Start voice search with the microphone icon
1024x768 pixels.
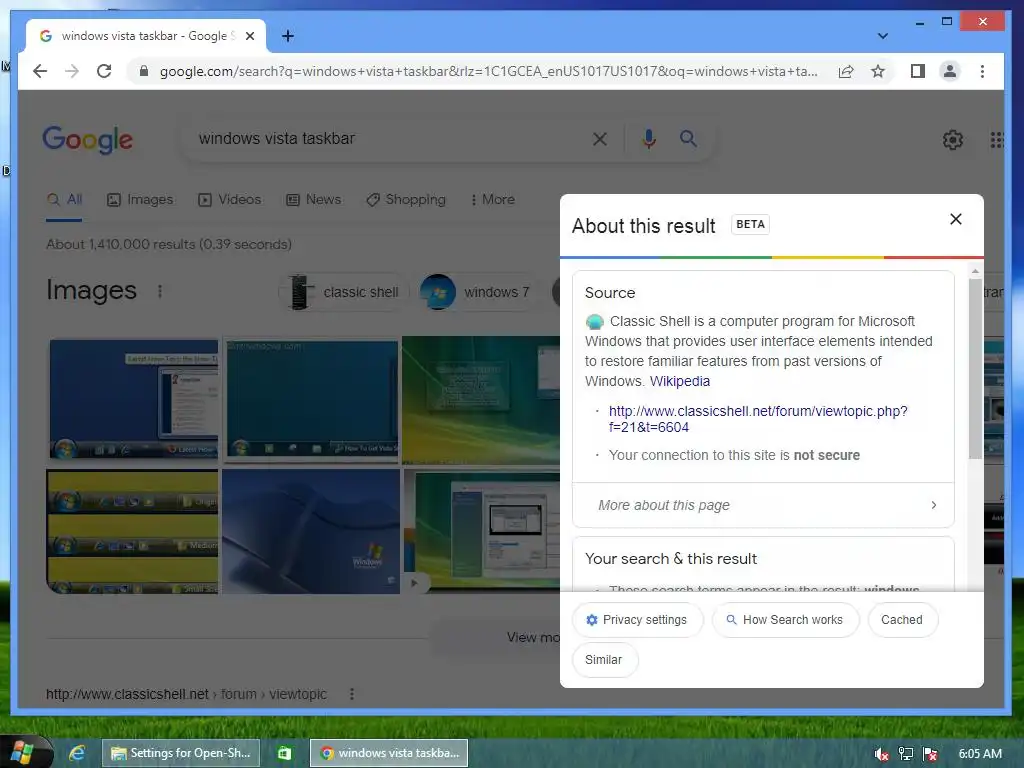click(x=648, y=138)
